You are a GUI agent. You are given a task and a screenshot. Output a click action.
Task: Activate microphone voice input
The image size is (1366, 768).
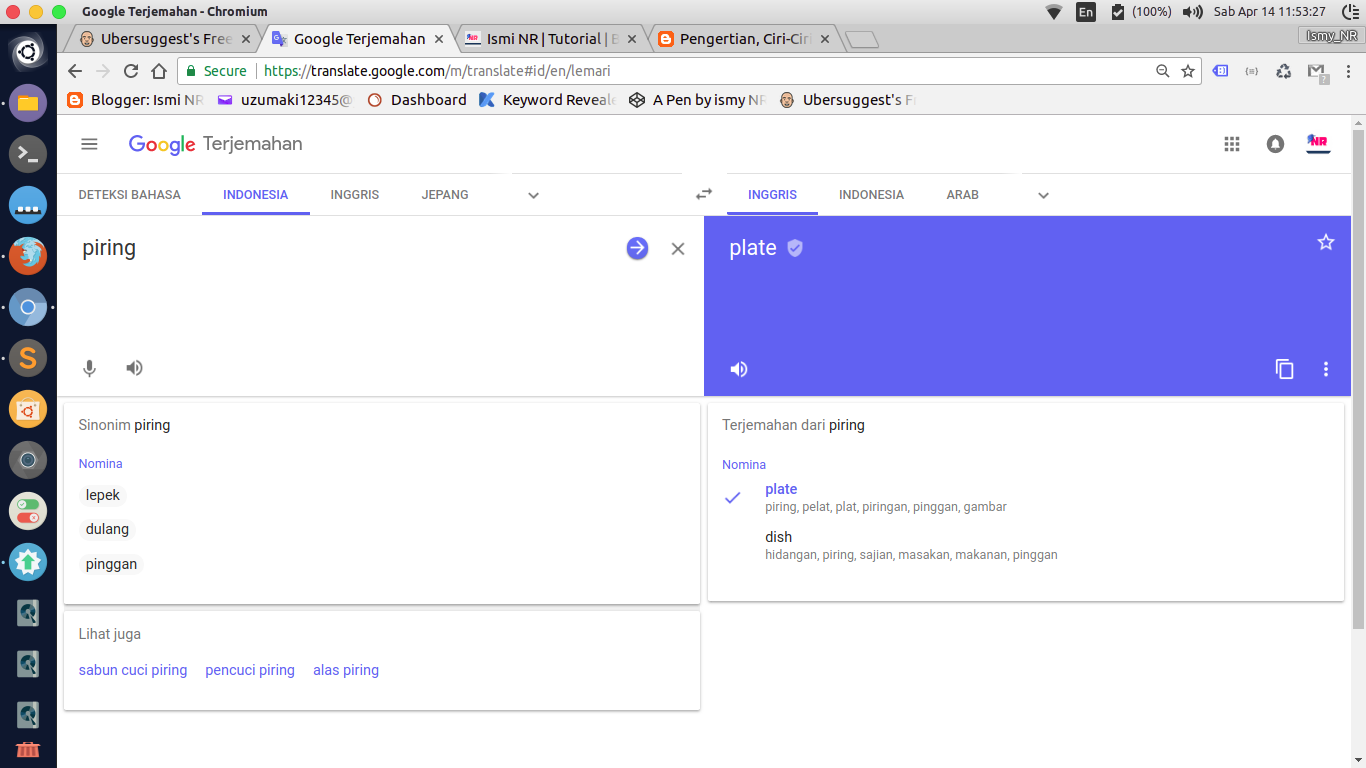point(89,368)
